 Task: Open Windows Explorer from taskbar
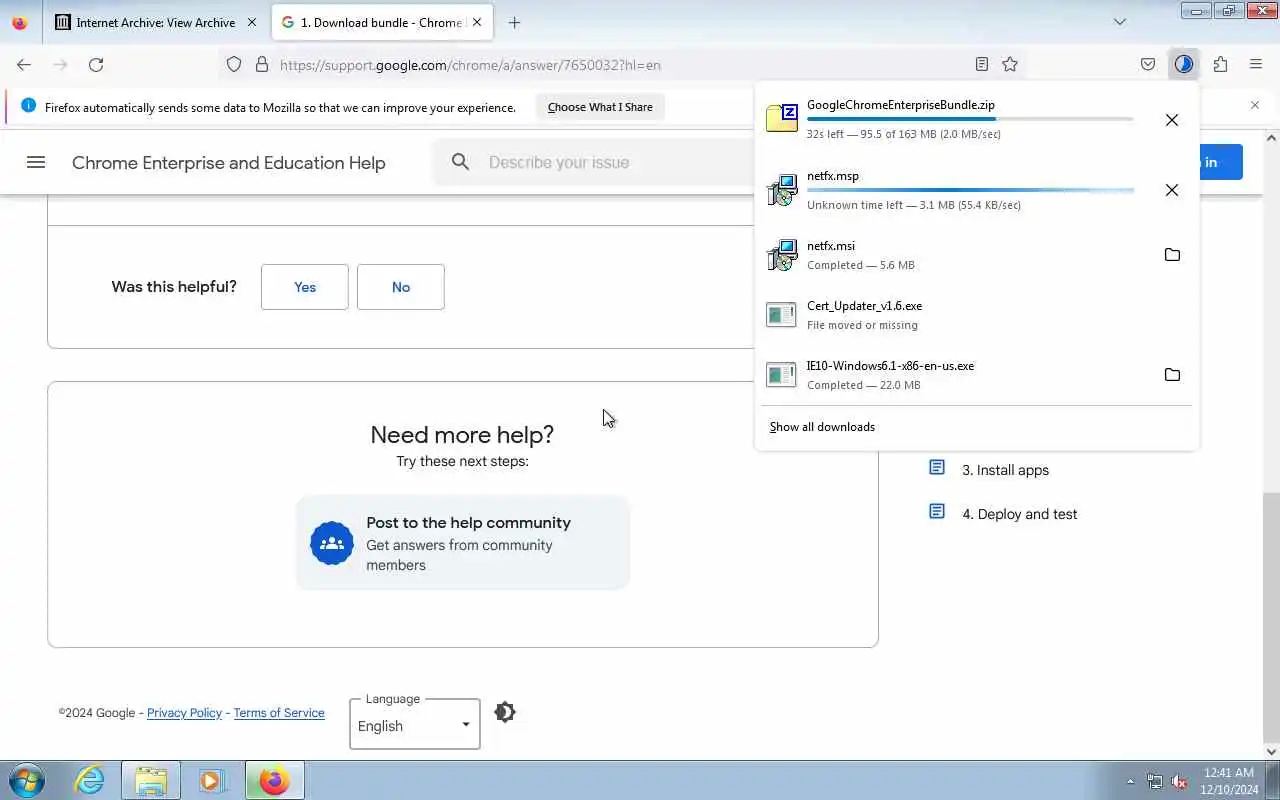151,780
